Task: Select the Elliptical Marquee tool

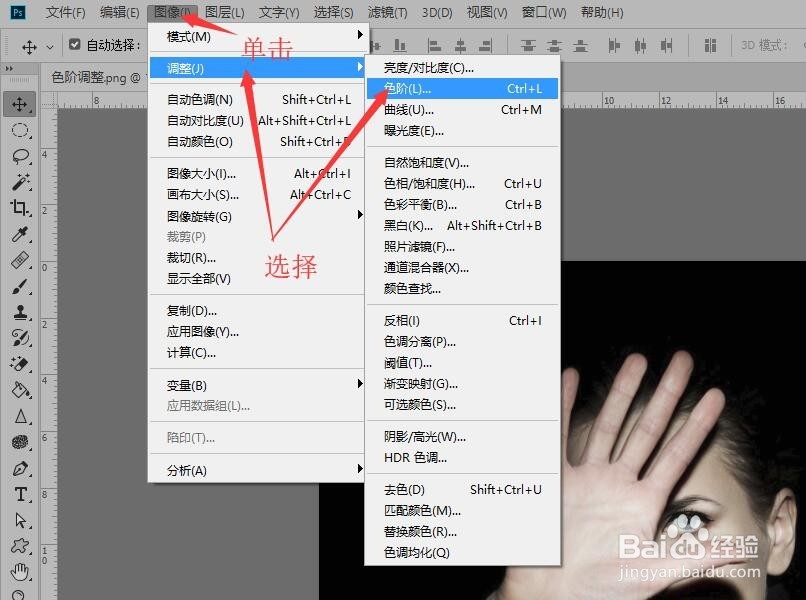Action: pos(20,130)
